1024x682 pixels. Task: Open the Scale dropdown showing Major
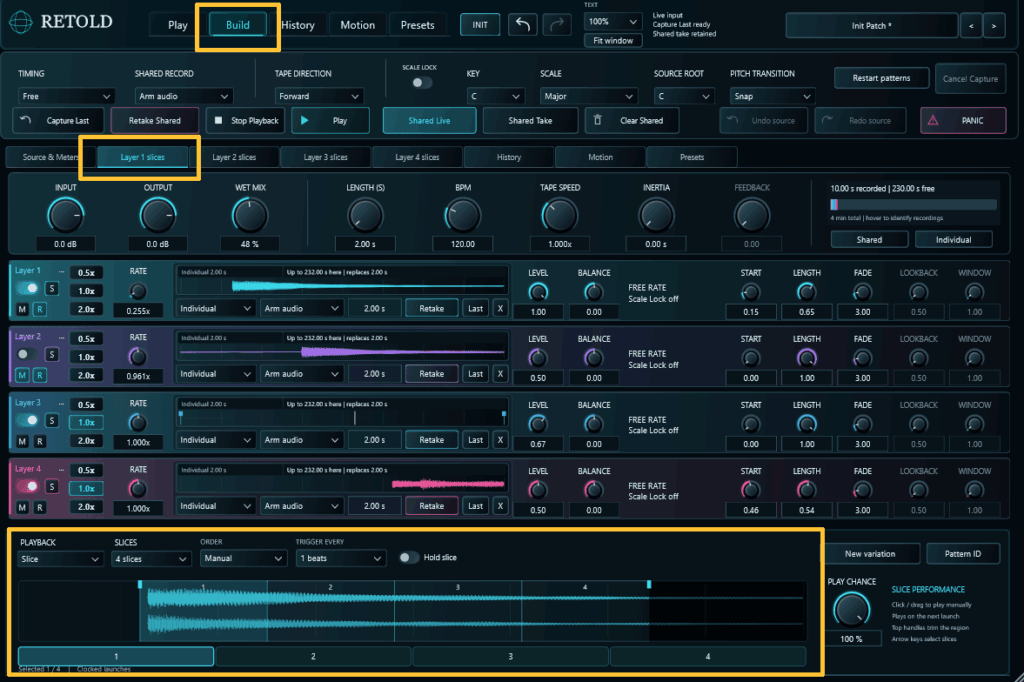(588, 96)
